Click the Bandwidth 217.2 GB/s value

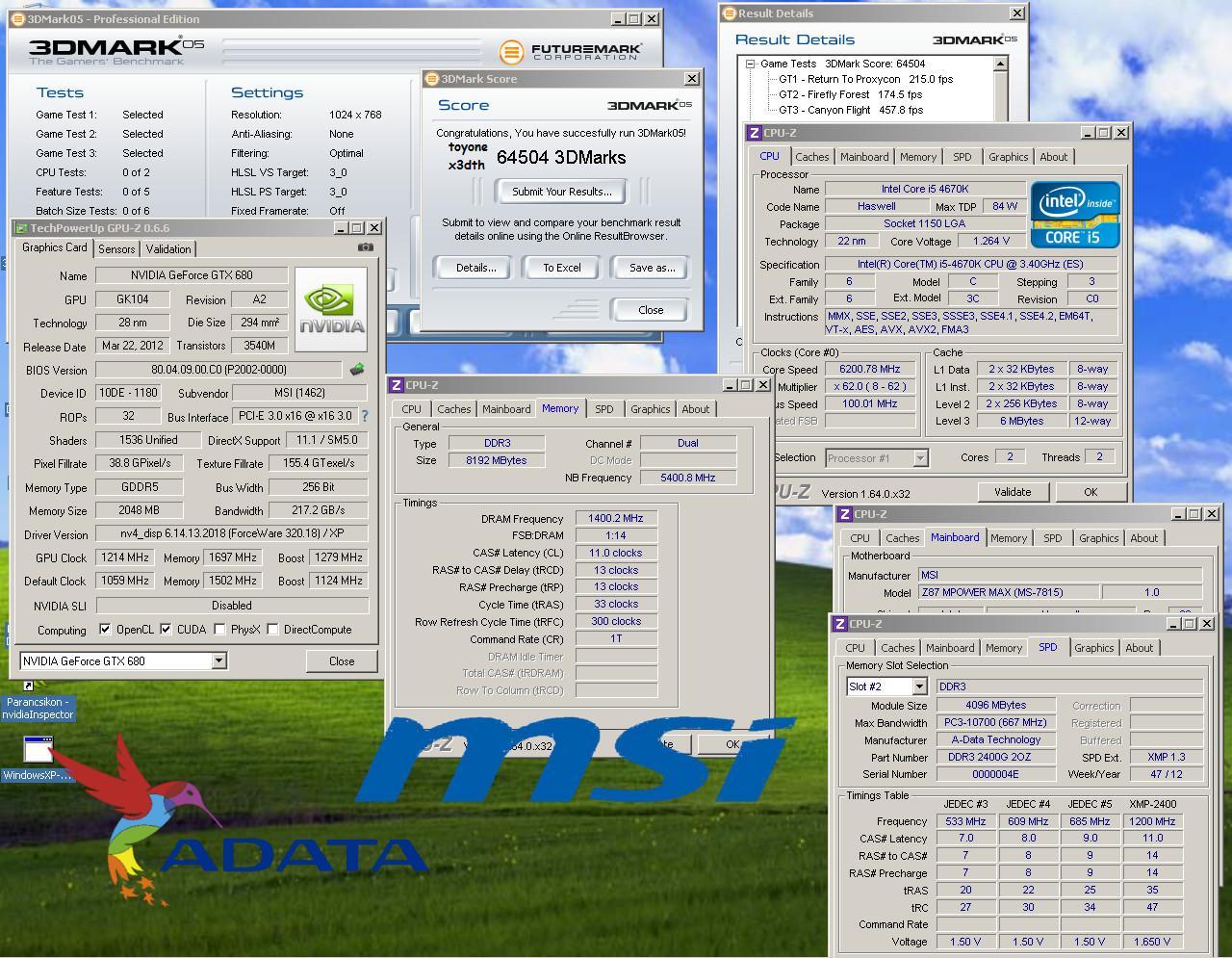pyautogui.click(x=319, y=510)
